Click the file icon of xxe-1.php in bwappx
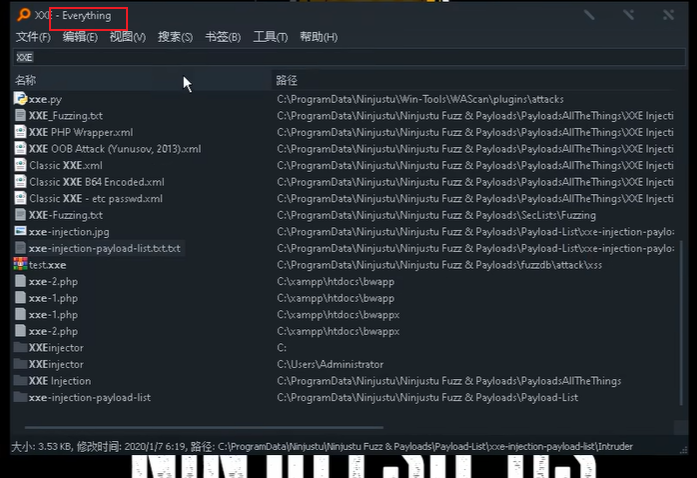The height and width of the screenshot is (478, 697). 20,314
